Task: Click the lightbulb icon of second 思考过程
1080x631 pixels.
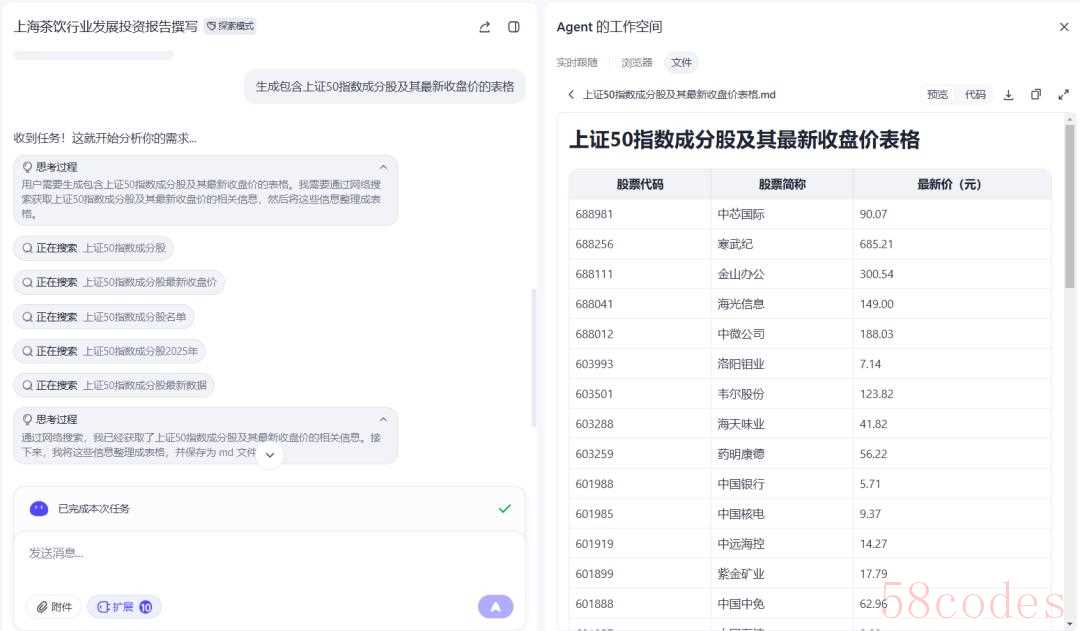Action: [x=28, y=419]
